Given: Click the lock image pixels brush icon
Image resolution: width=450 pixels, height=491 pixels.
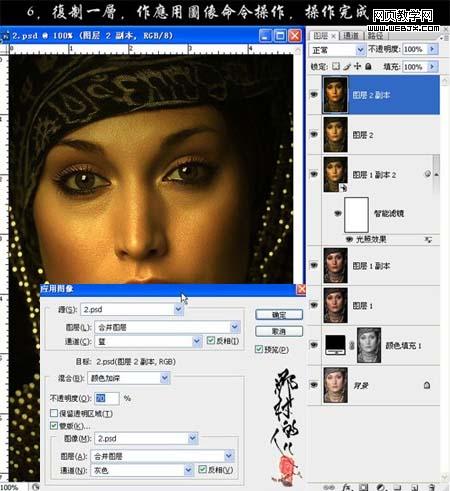Looking at the screenshot, I should (x=347, y=66).
